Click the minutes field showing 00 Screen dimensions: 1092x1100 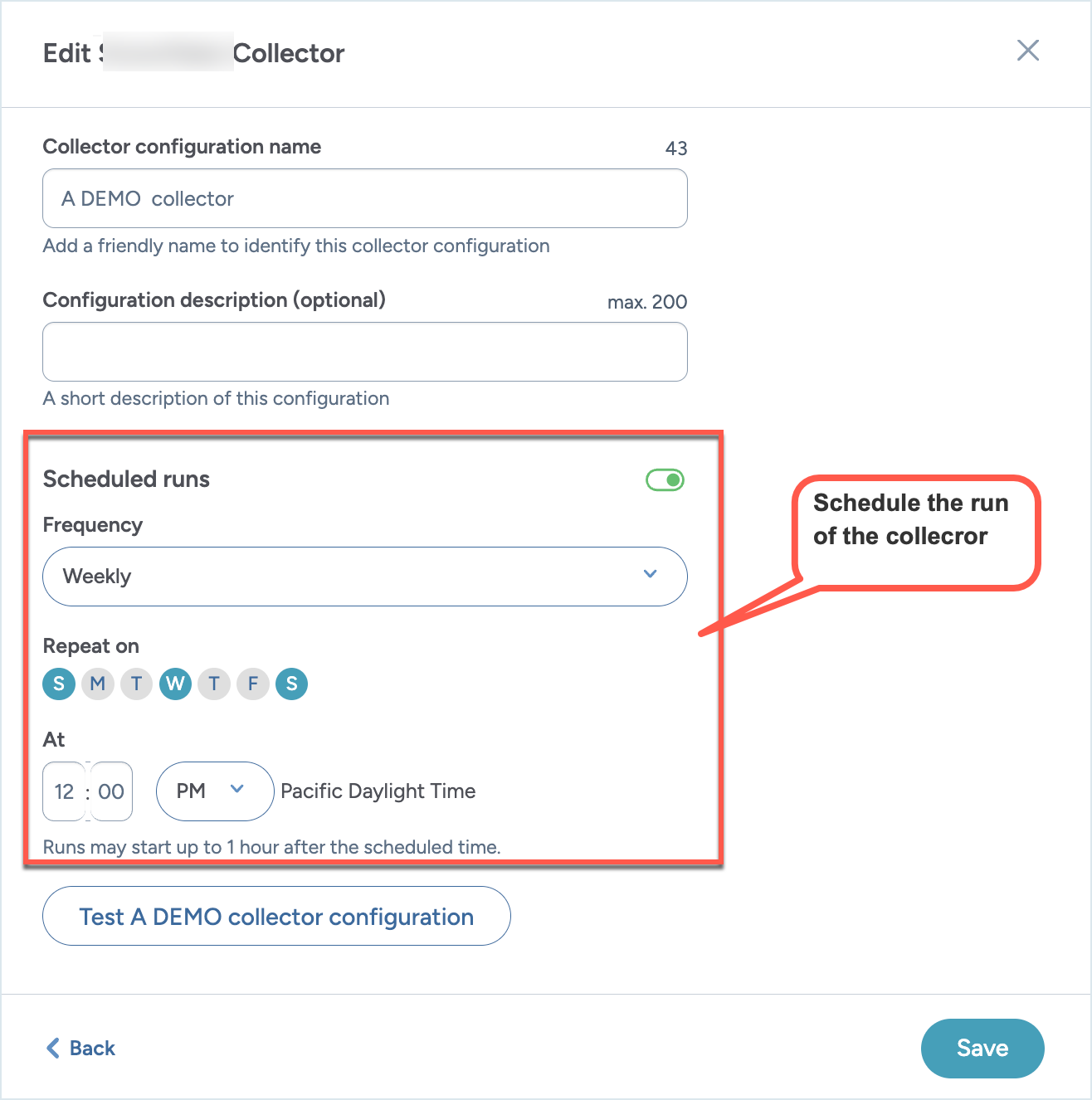click(x=111, y=791)
